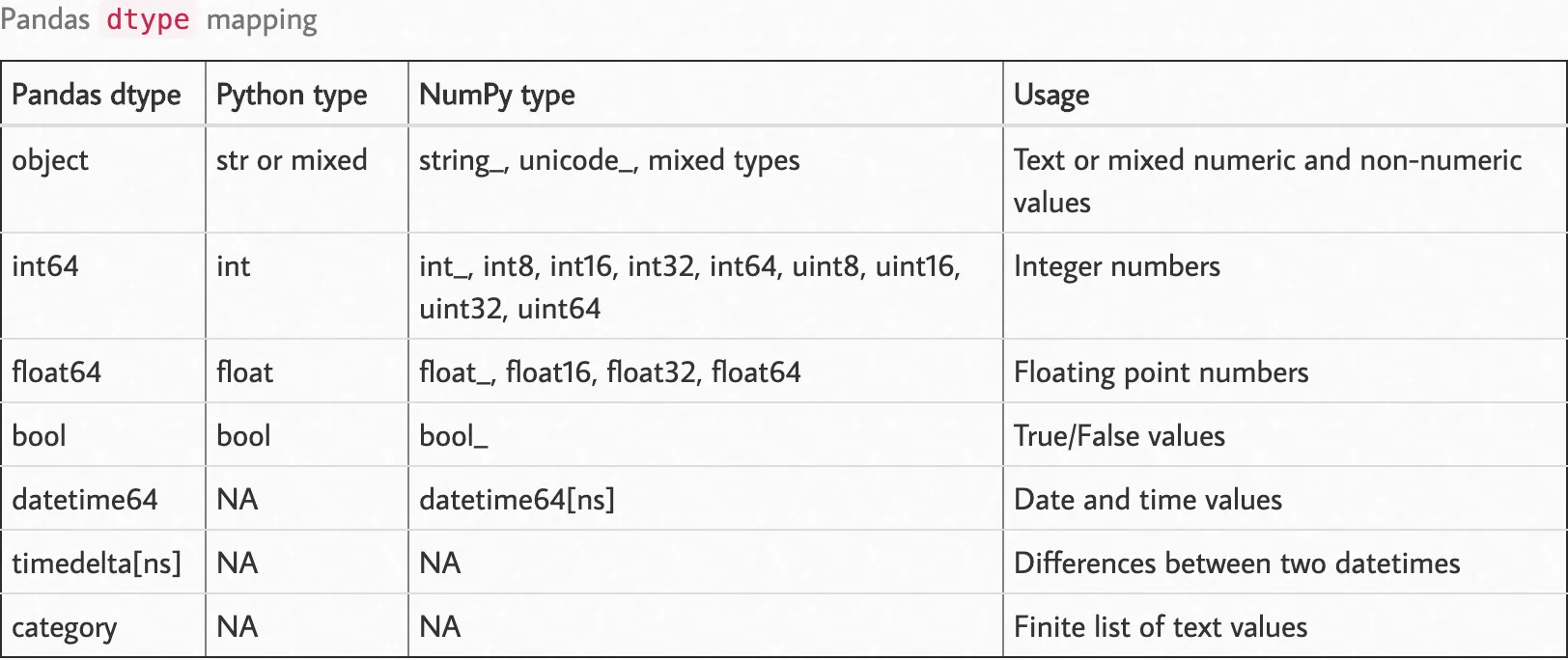
Task: Click the 'Pandas dtype' column header
Action: pos(97,95)
